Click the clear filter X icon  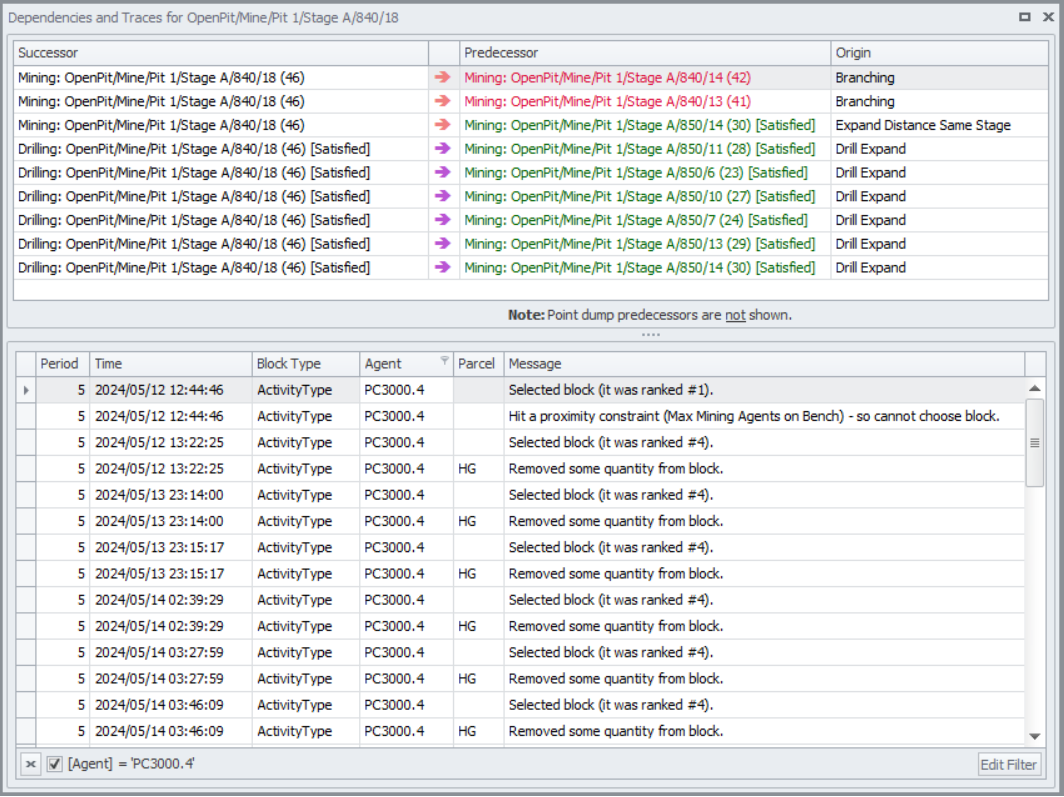click(x=31, y=764)
